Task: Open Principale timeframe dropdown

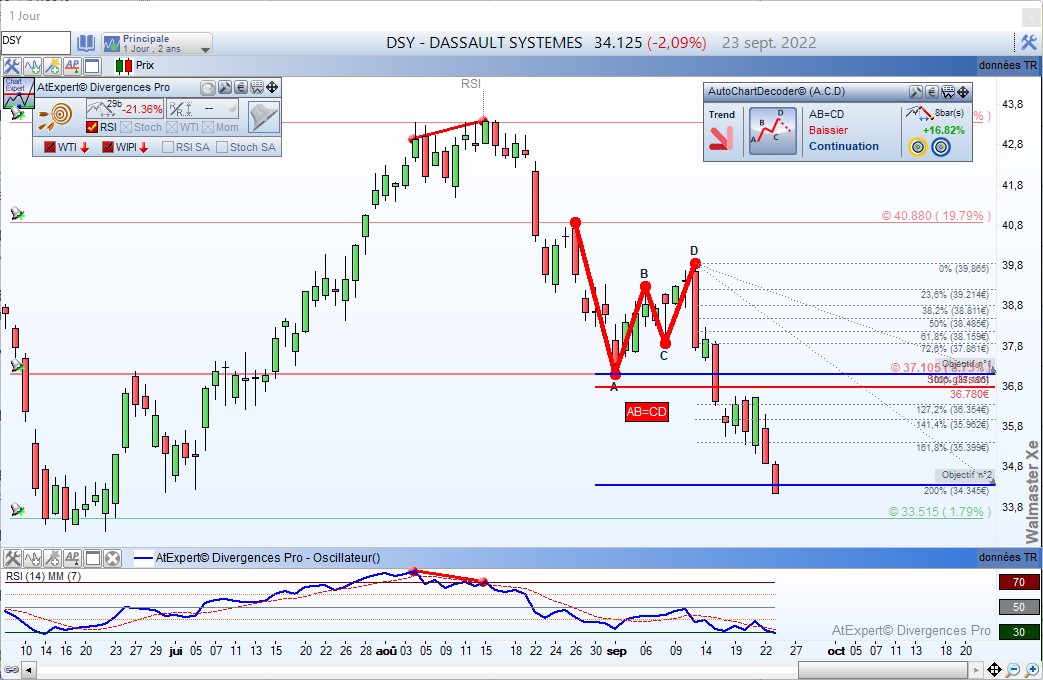Action: [157, 43]
